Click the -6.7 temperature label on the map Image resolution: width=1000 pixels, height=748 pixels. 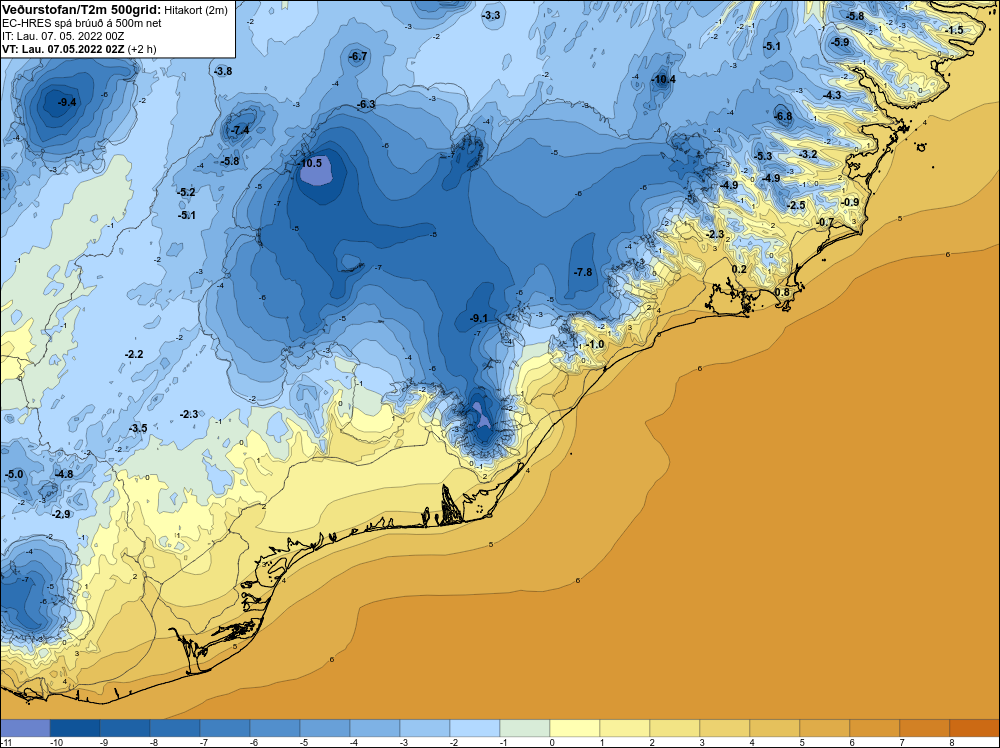click(x=358, y=56)
